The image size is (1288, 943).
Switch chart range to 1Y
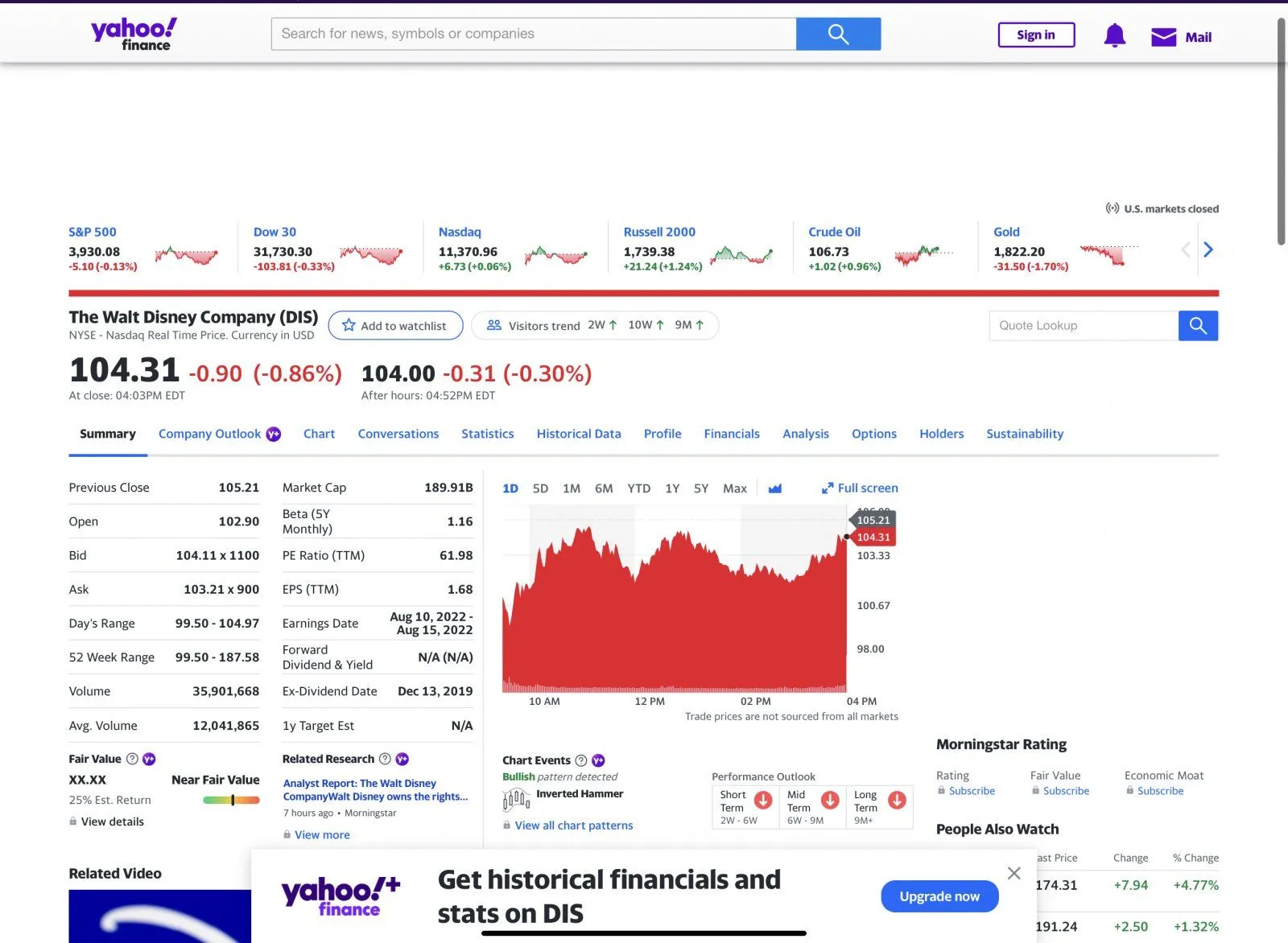click(672, 488)
